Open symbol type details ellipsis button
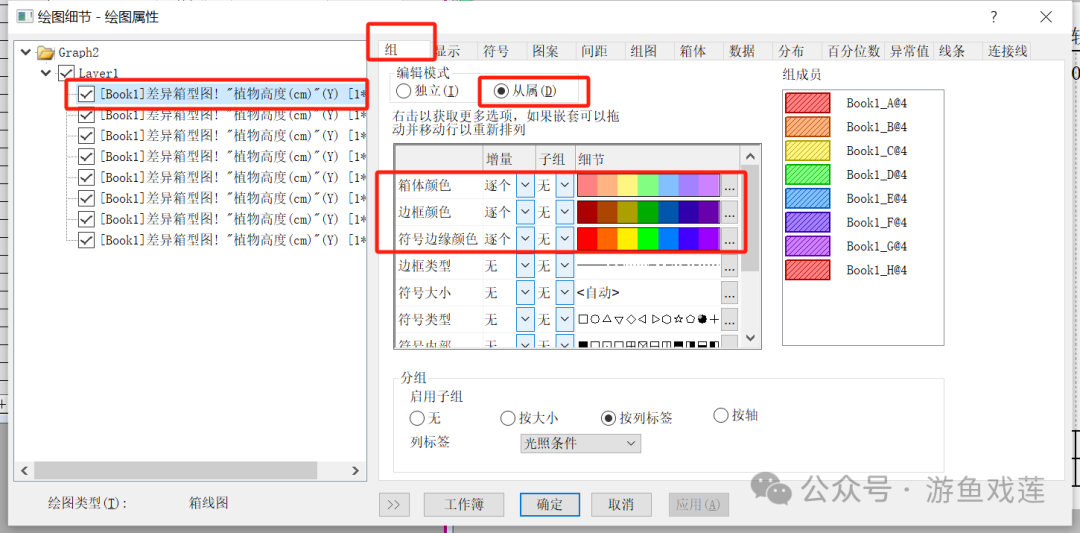1080x533 pixels. click(x=729, y=320)
